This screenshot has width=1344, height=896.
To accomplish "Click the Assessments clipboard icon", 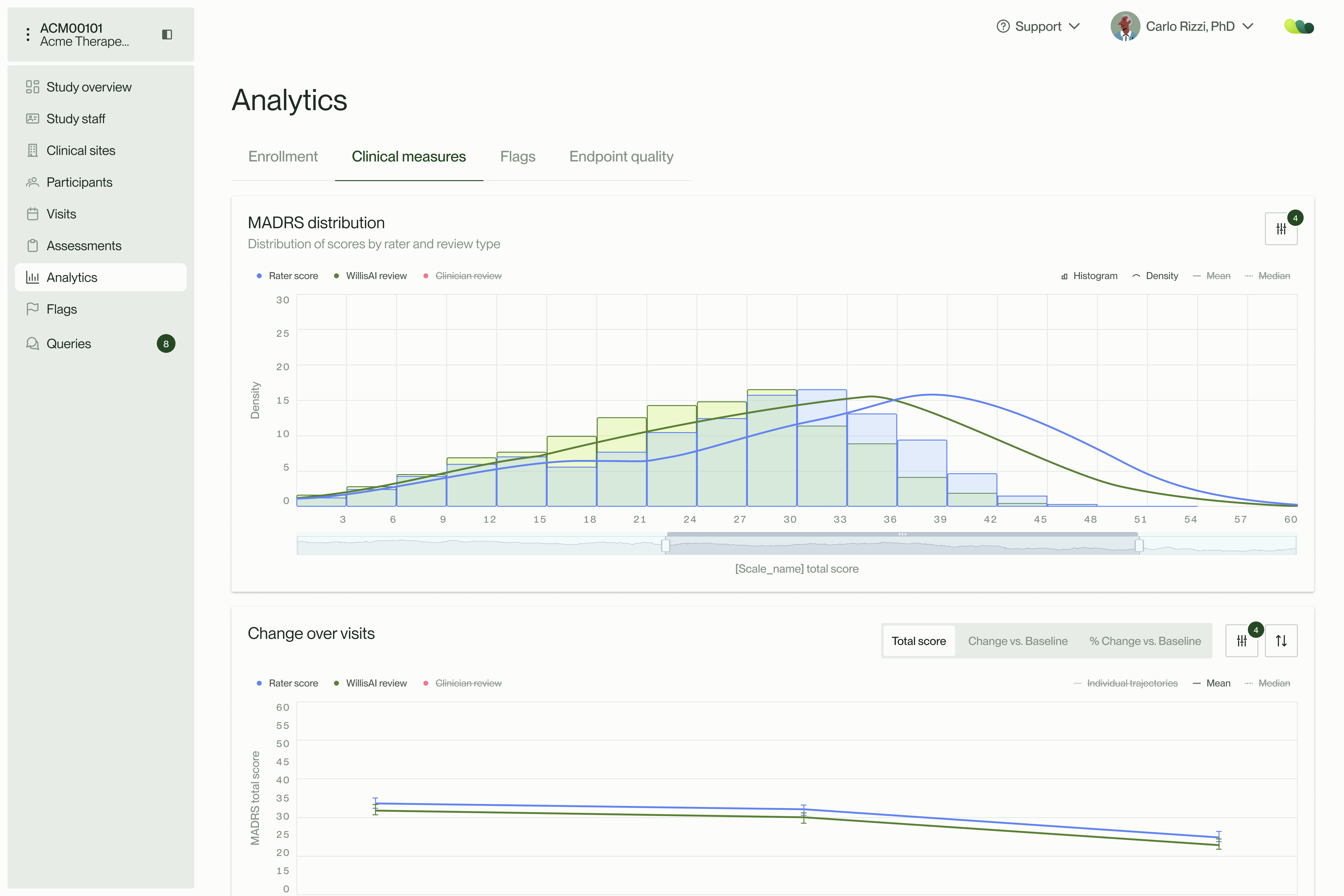I will [33, 245].
